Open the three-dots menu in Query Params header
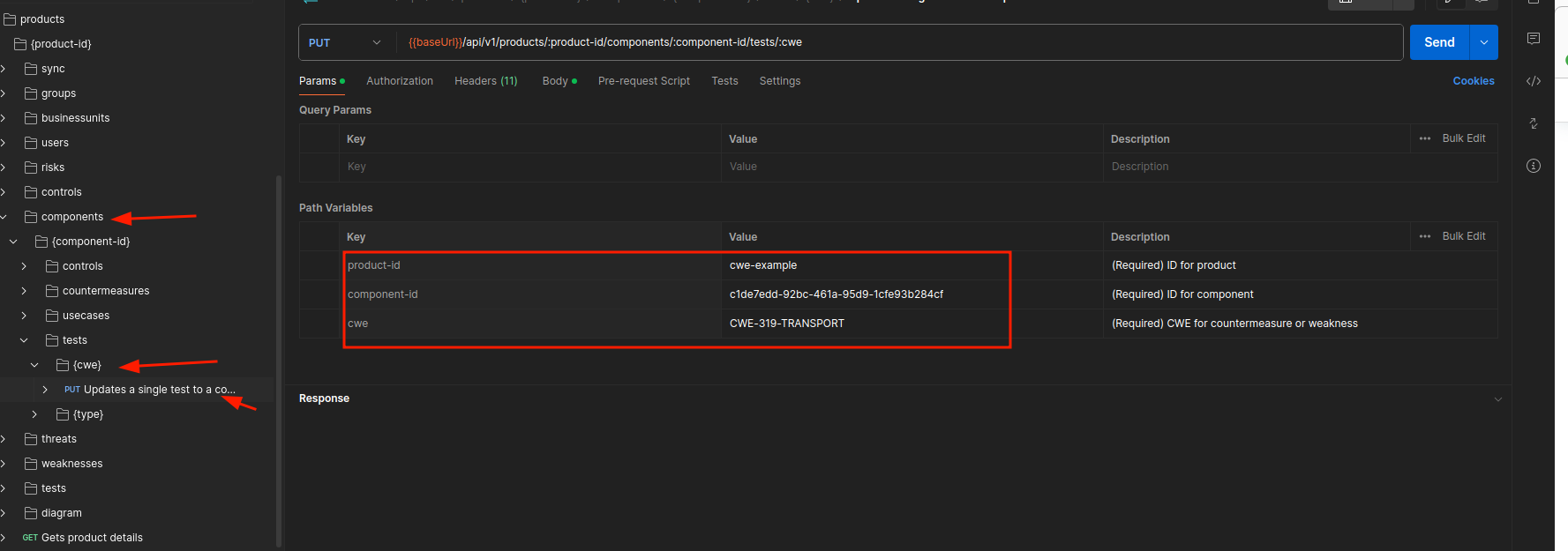1568x551 pixels. tap(1425, 138)
